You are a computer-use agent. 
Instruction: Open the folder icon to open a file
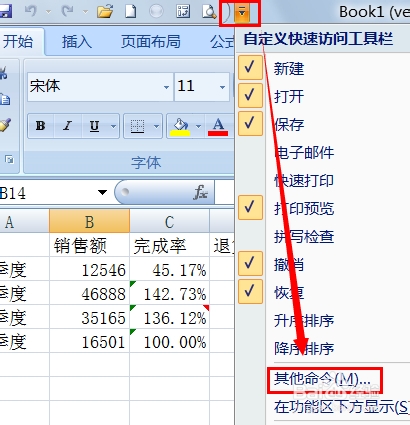[x=105, y=12]
